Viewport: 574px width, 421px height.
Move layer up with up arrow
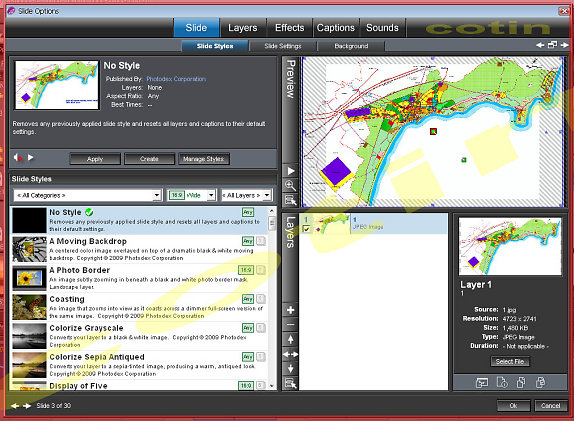291,339
